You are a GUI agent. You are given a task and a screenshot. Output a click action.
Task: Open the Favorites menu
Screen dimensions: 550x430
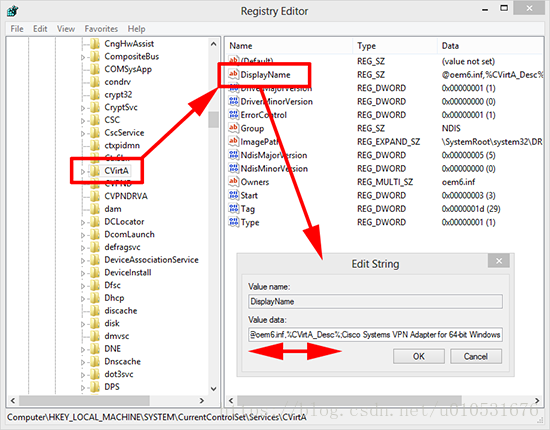(x=101, y=29)
